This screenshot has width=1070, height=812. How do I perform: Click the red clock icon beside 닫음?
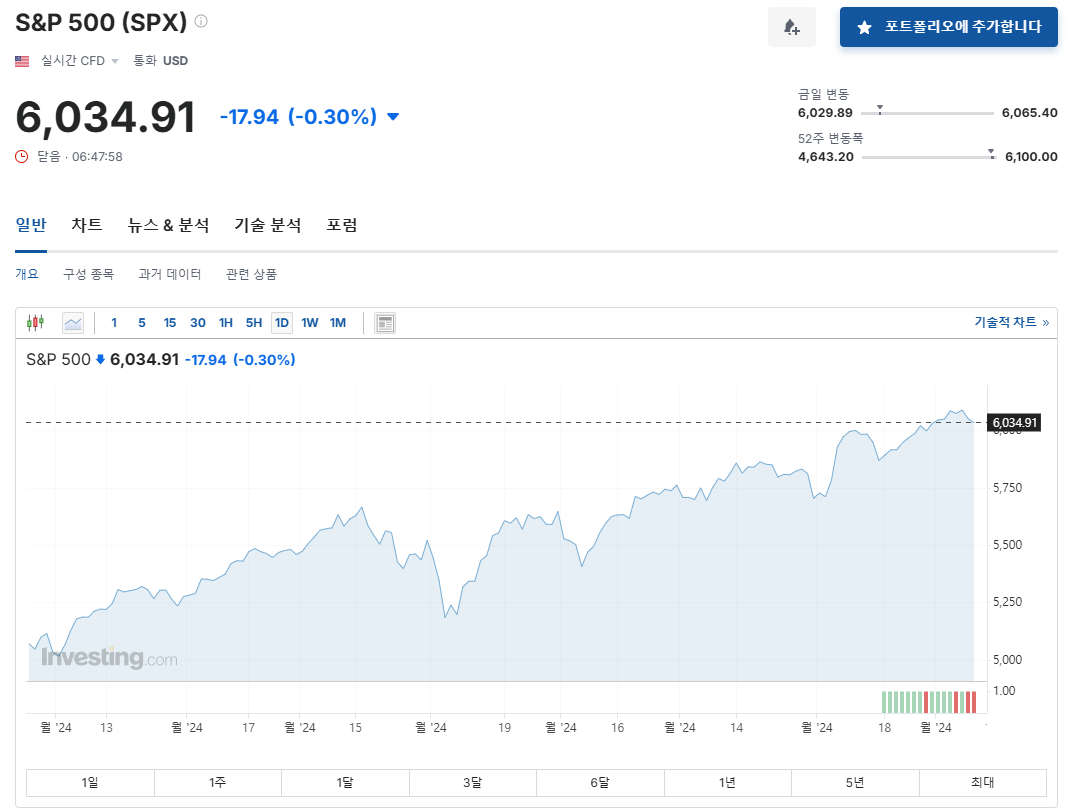[x=22, y=157]
